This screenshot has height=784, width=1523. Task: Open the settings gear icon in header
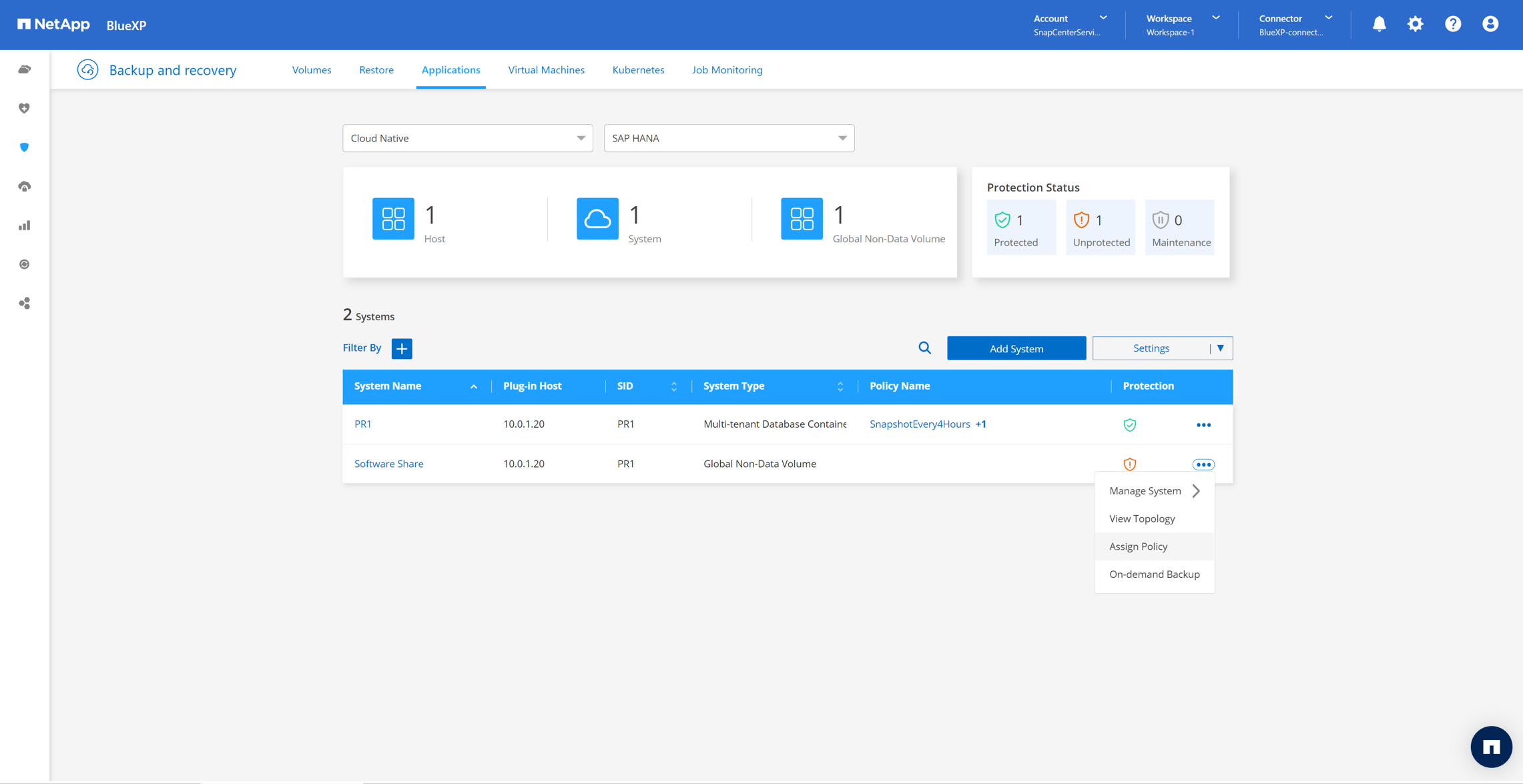pyautogui.click(x=1415, y=25)
